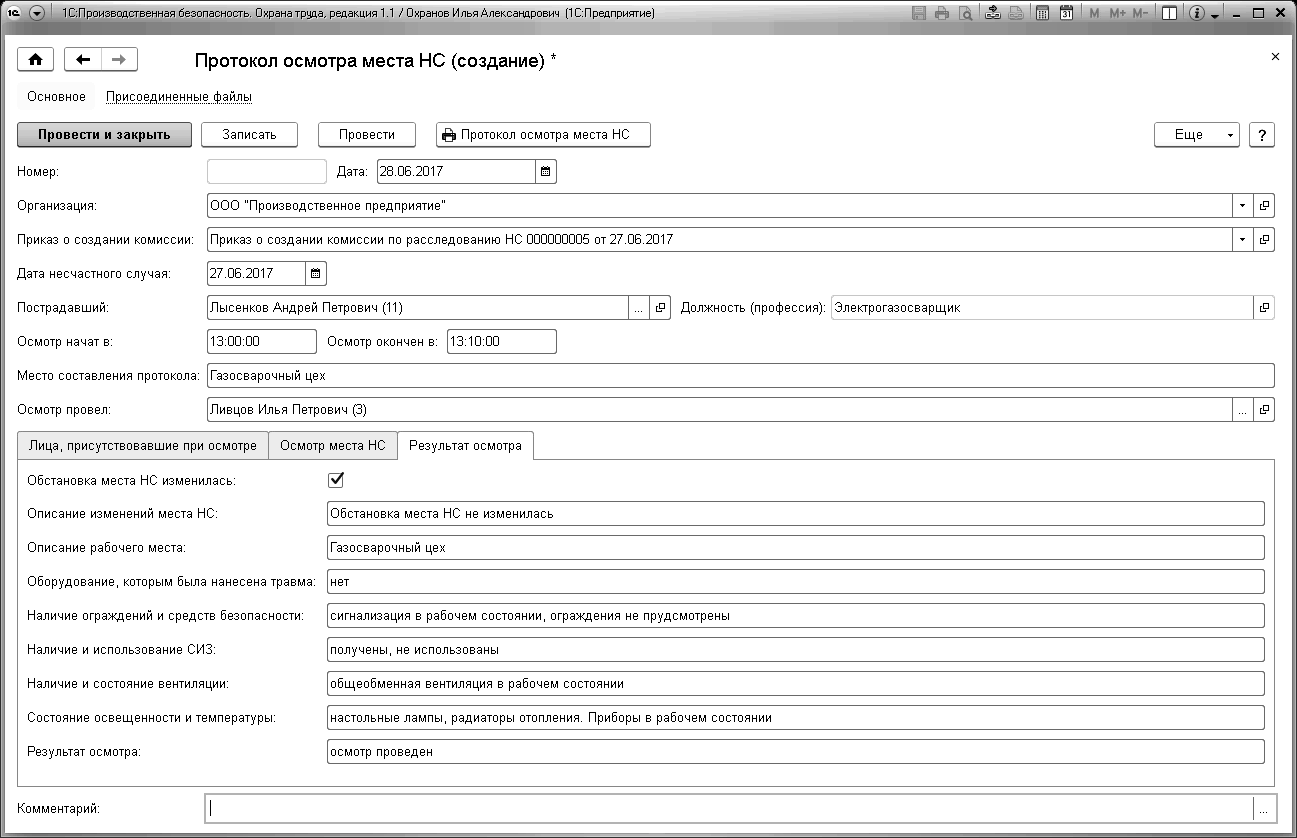Open print preview magnifier icon

(965, 14)
